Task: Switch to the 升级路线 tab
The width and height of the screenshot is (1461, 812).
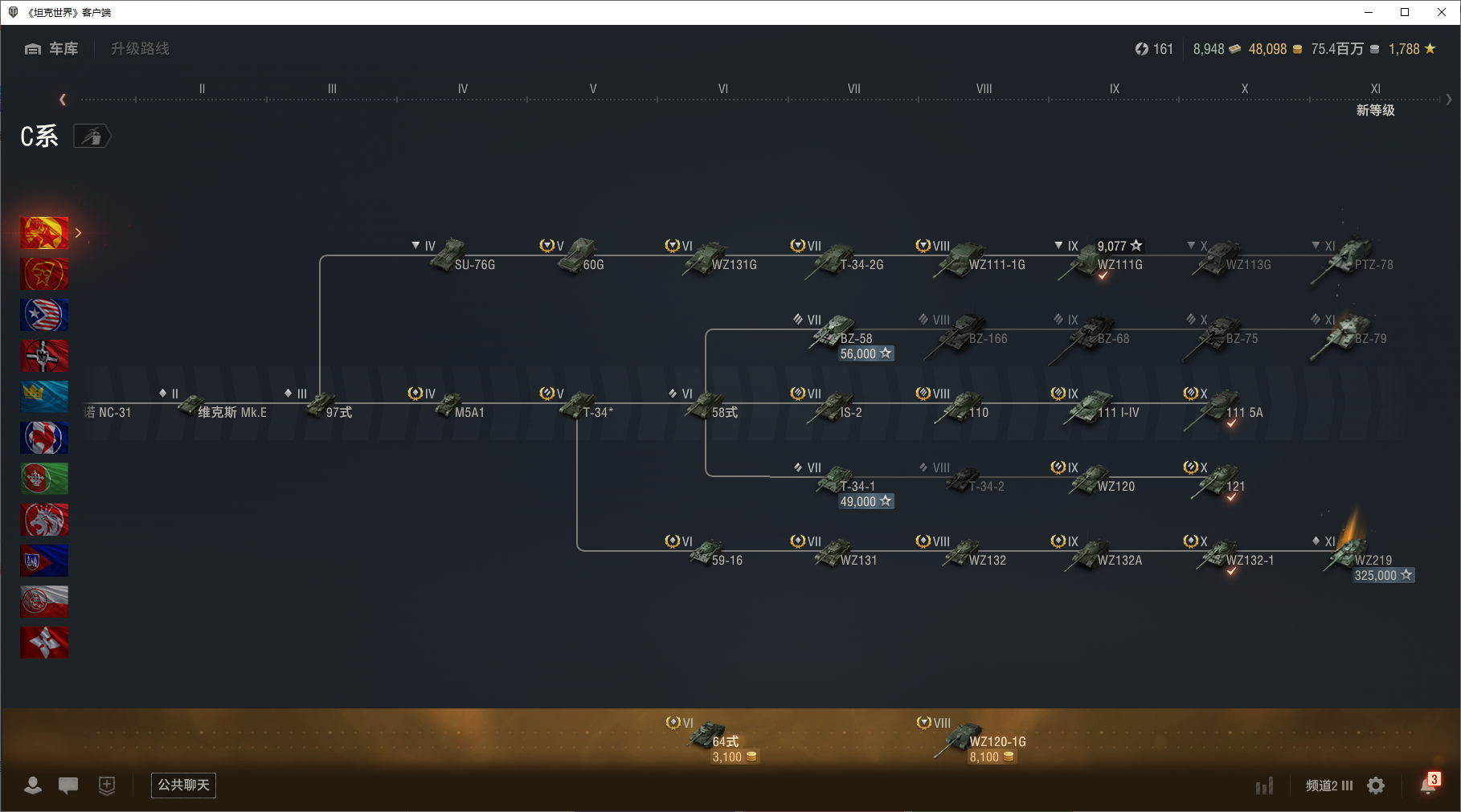Action: click(140, 49)
